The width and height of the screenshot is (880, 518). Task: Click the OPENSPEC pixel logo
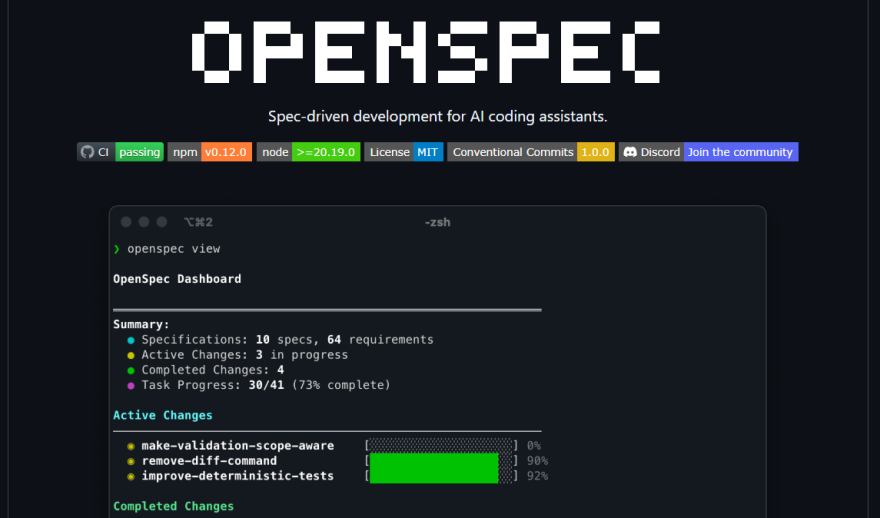tap(426, 52)
